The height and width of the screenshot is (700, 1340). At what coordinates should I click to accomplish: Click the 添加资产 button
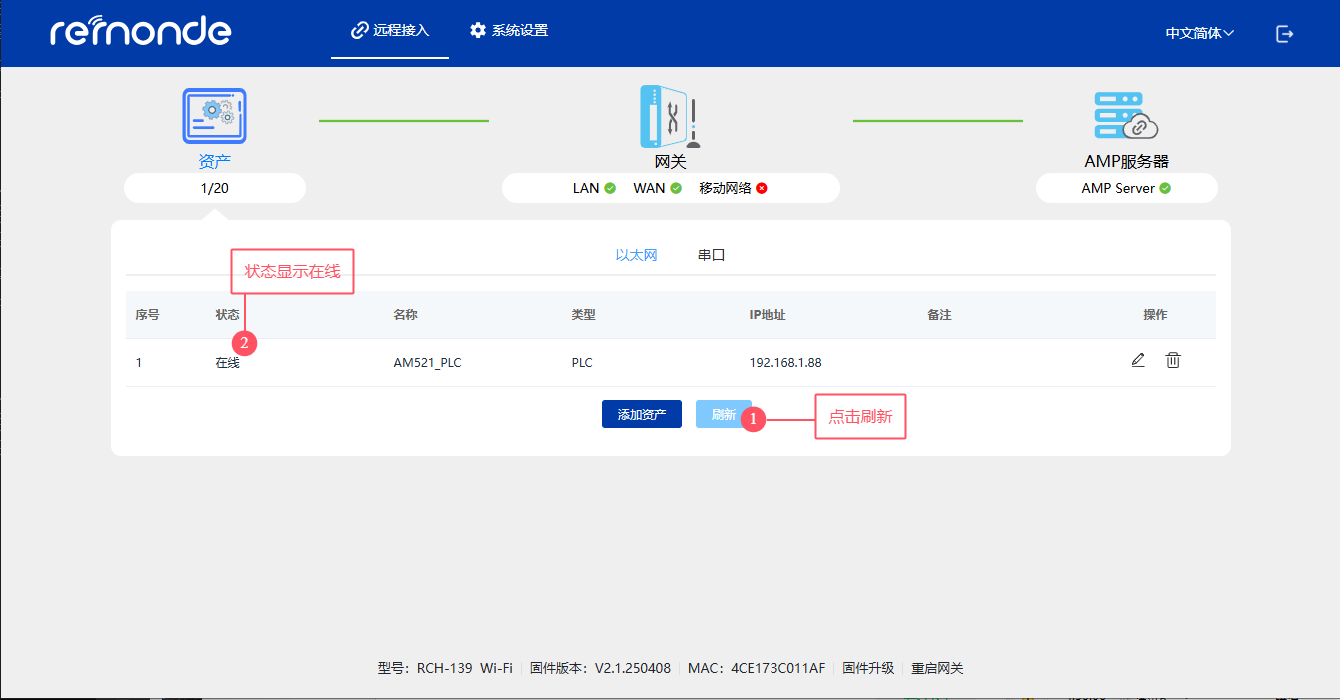pos(642,414)
